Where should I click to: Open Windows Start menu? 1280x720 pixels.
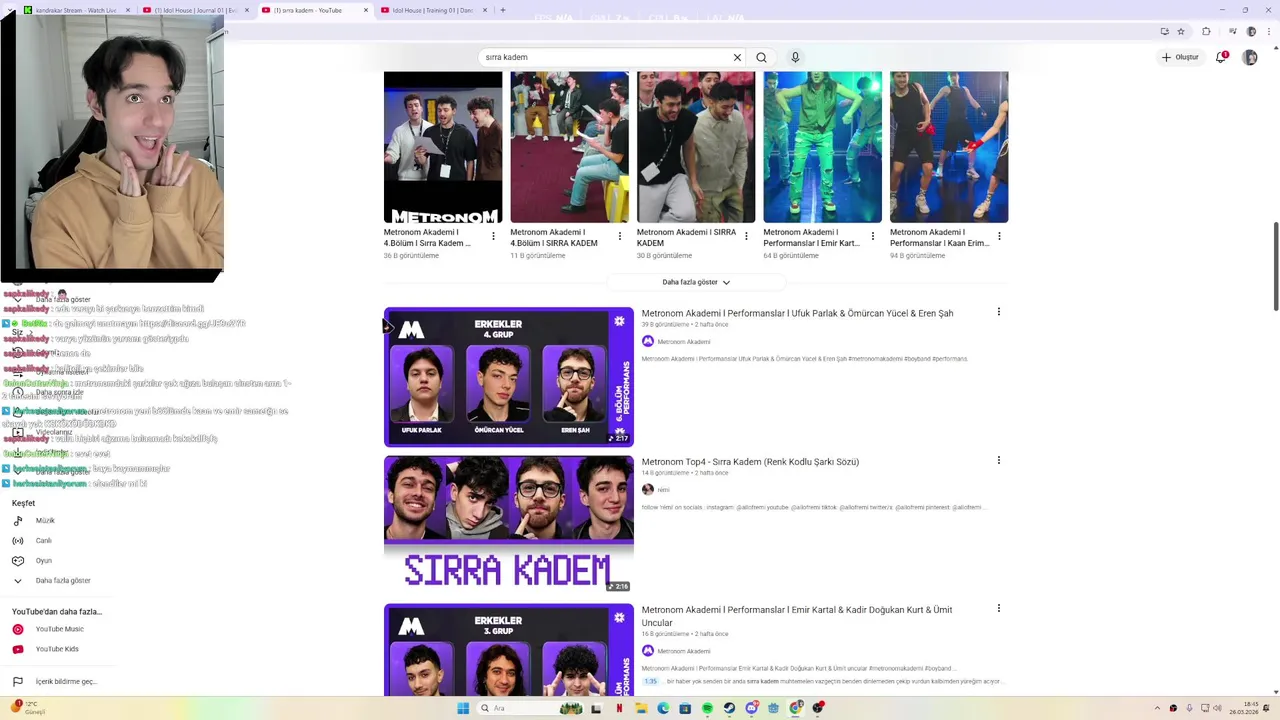[x=463, y=708]
